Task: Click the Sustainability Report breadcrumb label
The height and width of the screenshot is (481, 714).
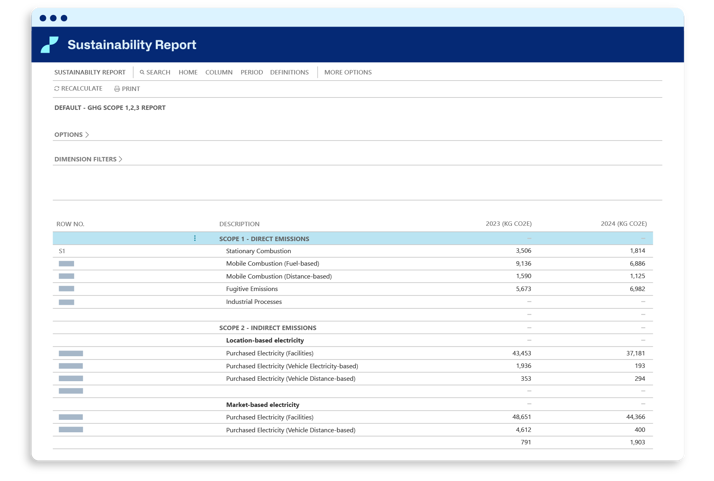Action: coord(90,73)
